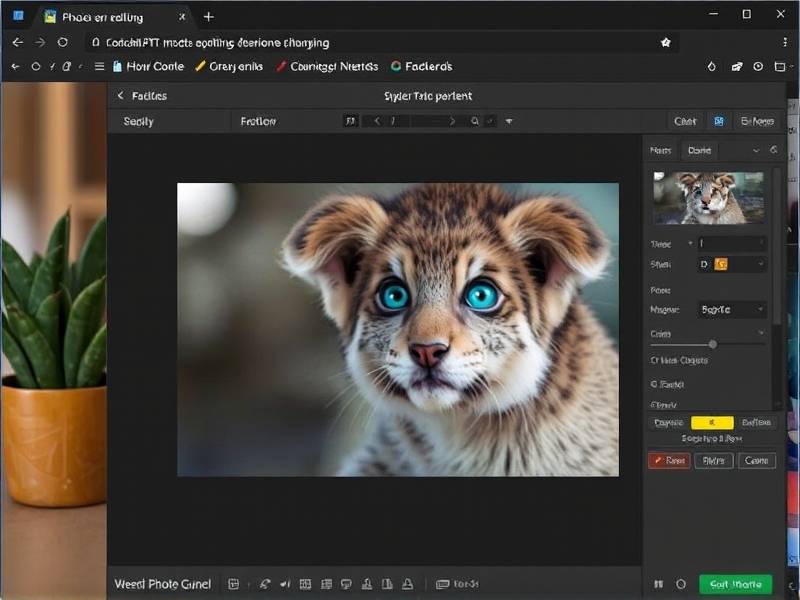Click the orange swatch in the side panel
800x600 pixels.
[720, 264]
